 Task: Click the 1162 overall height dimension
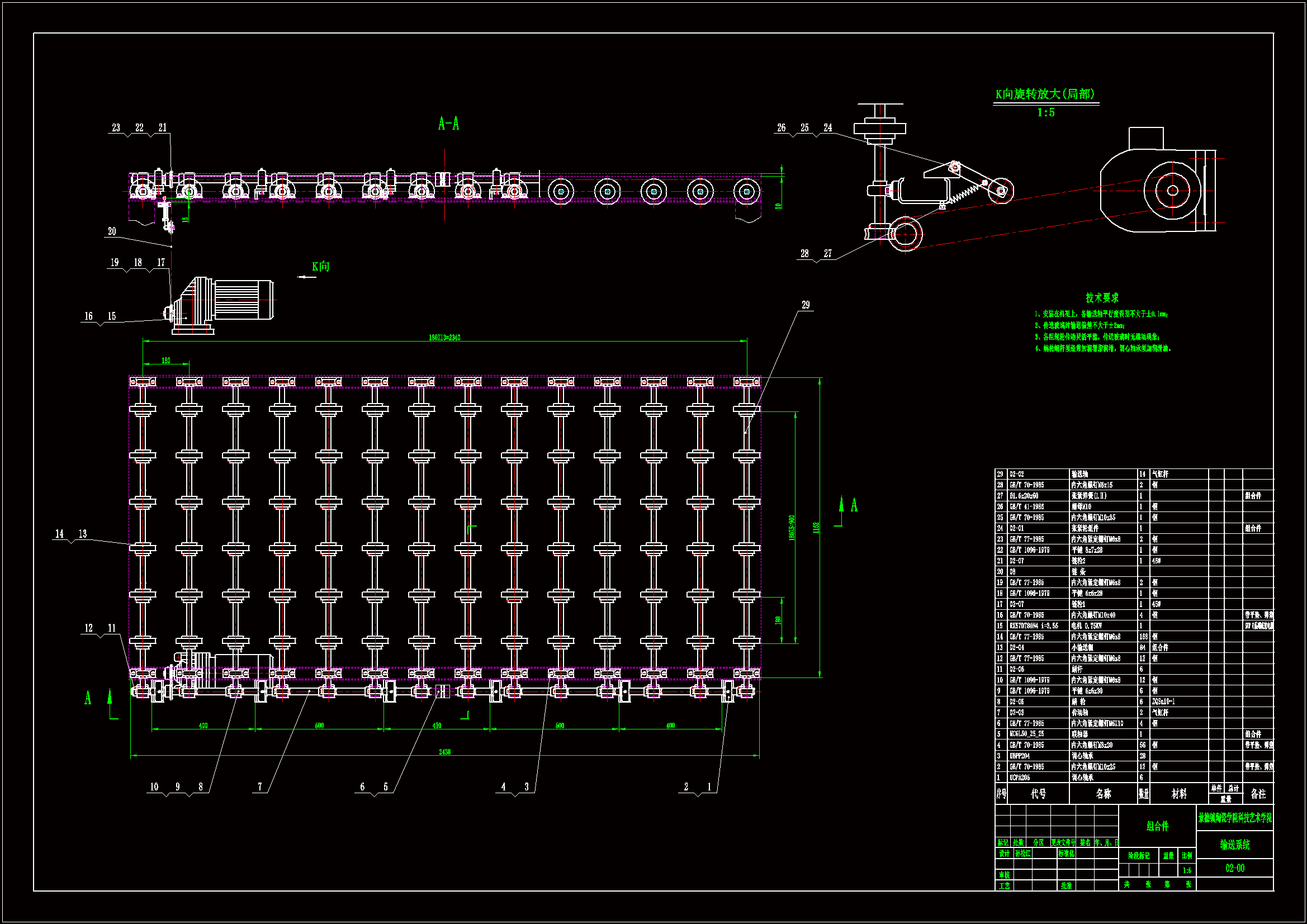[x=816, y=528]
